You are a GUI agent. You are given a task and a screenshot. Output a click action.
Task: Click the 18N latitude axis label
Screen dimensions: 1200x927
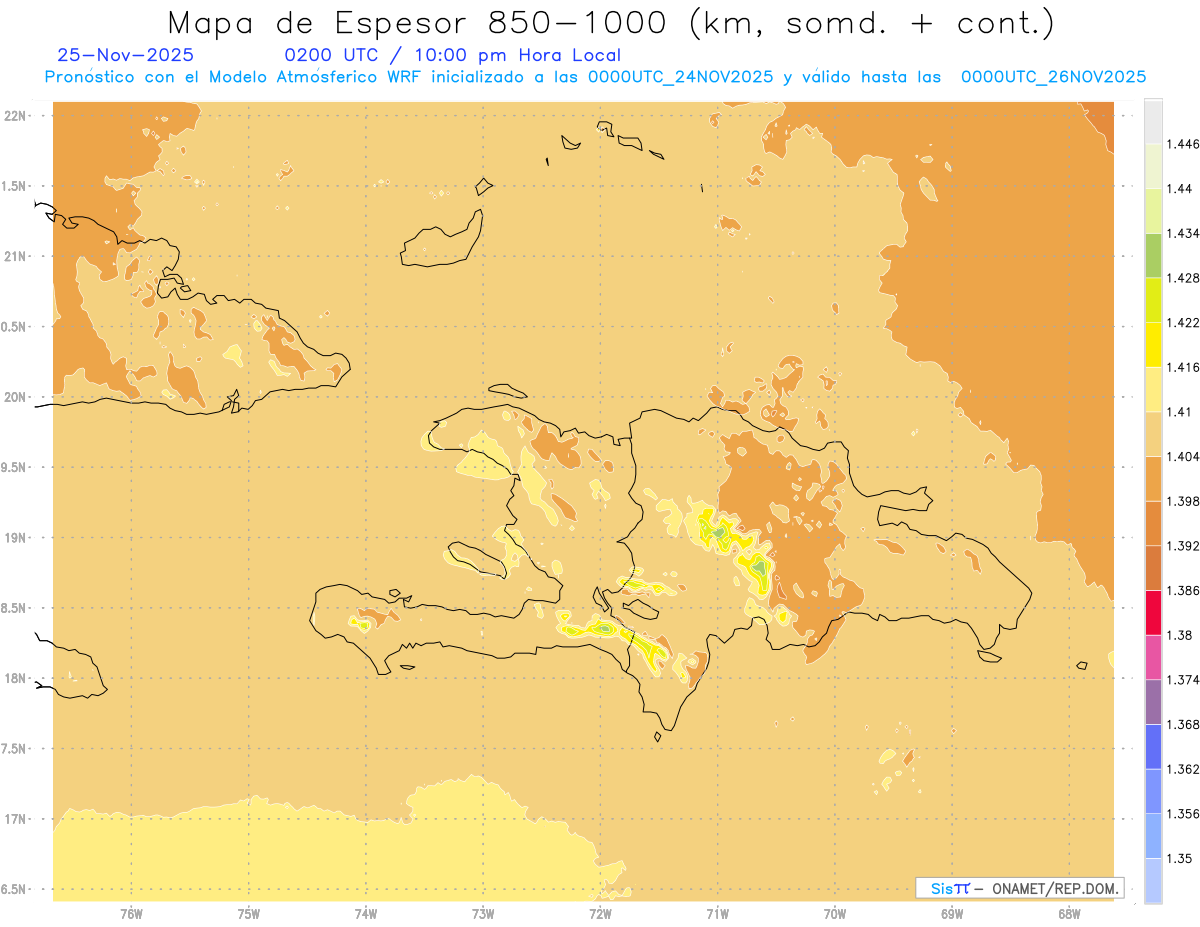point(17,678)
